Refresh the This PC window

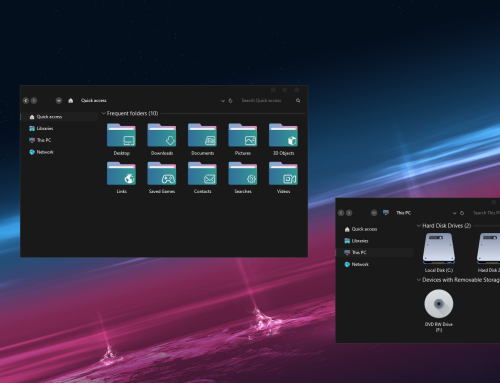tap(462, 213)
